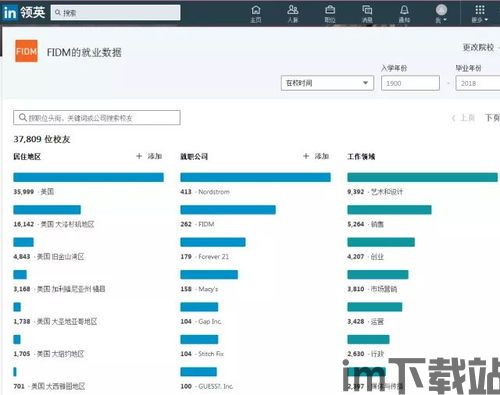Click the 158 Macy's entry

[x=199, y=289]
